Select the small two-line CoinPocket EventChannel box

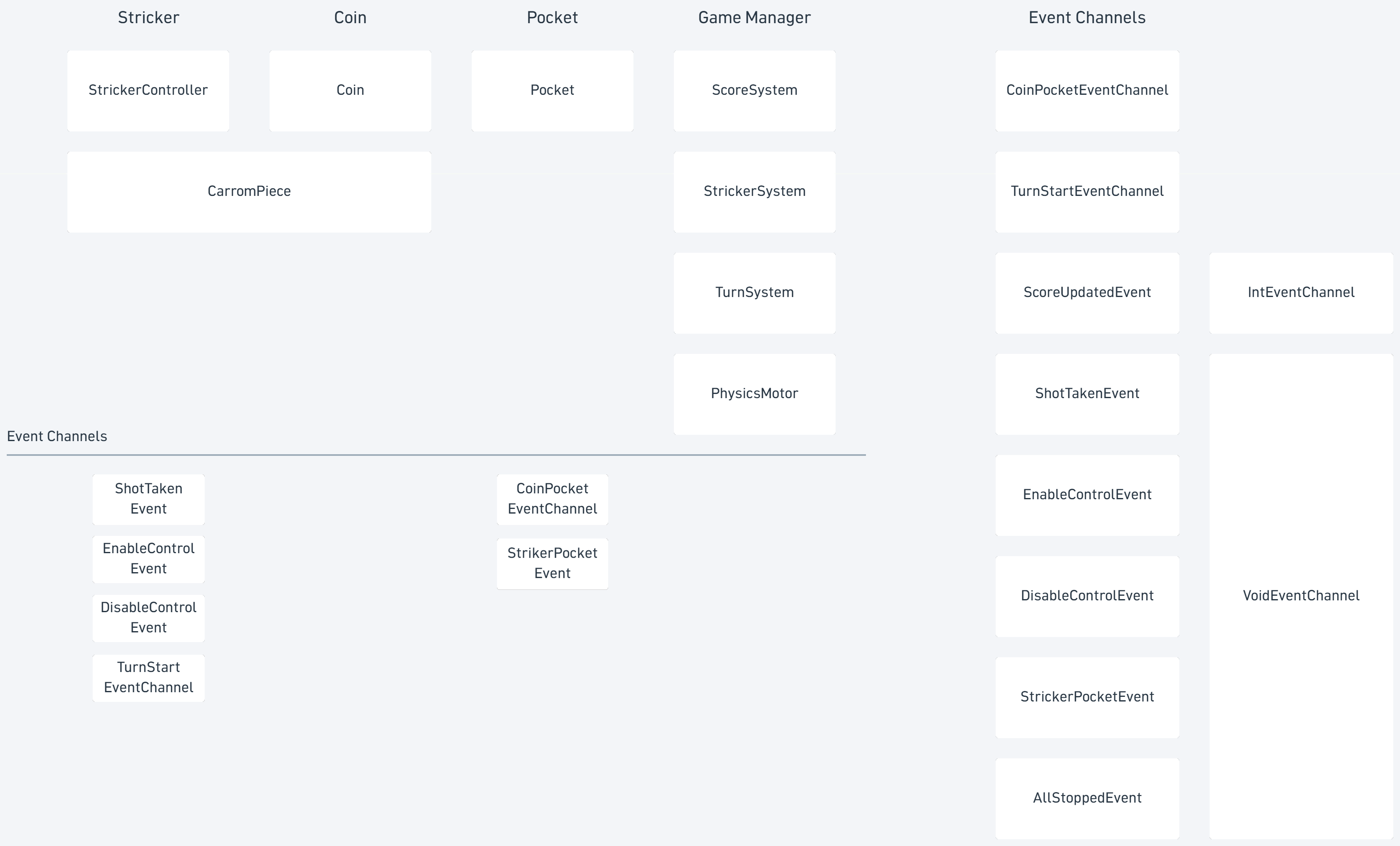click(x=552, y=499)
